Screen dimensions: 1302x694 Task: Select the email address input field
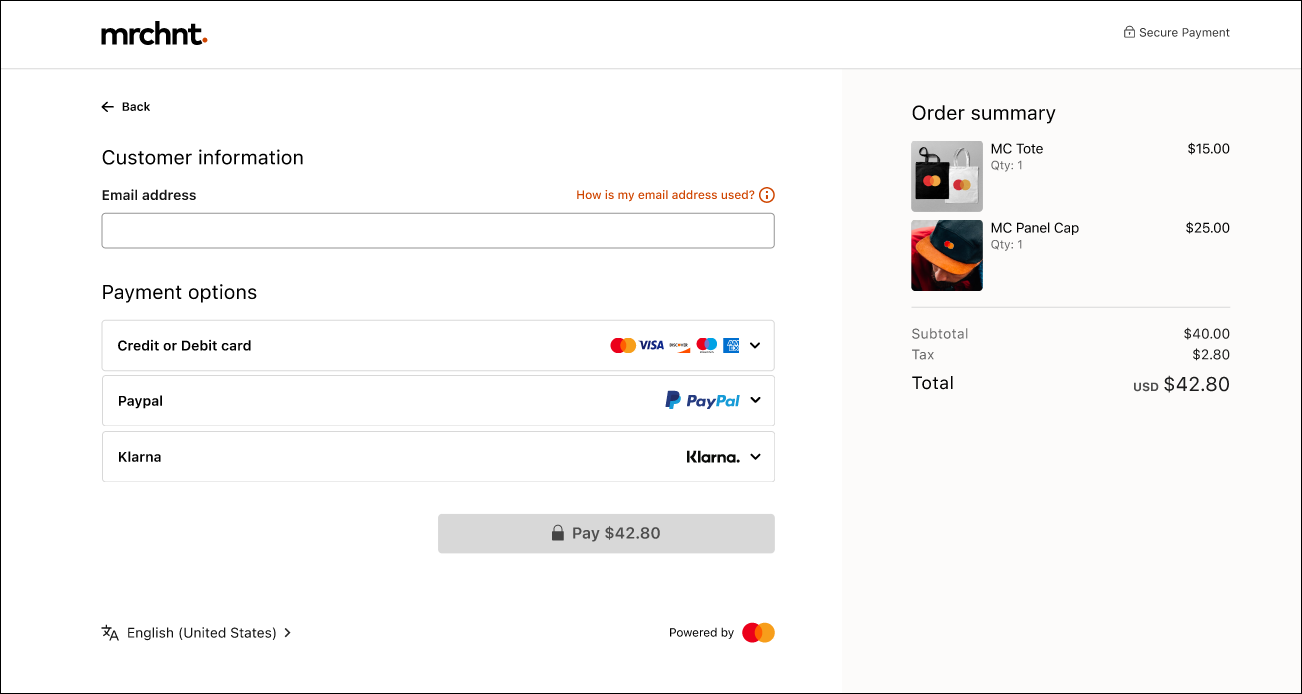pyautogui.click(x=438, y=230)
